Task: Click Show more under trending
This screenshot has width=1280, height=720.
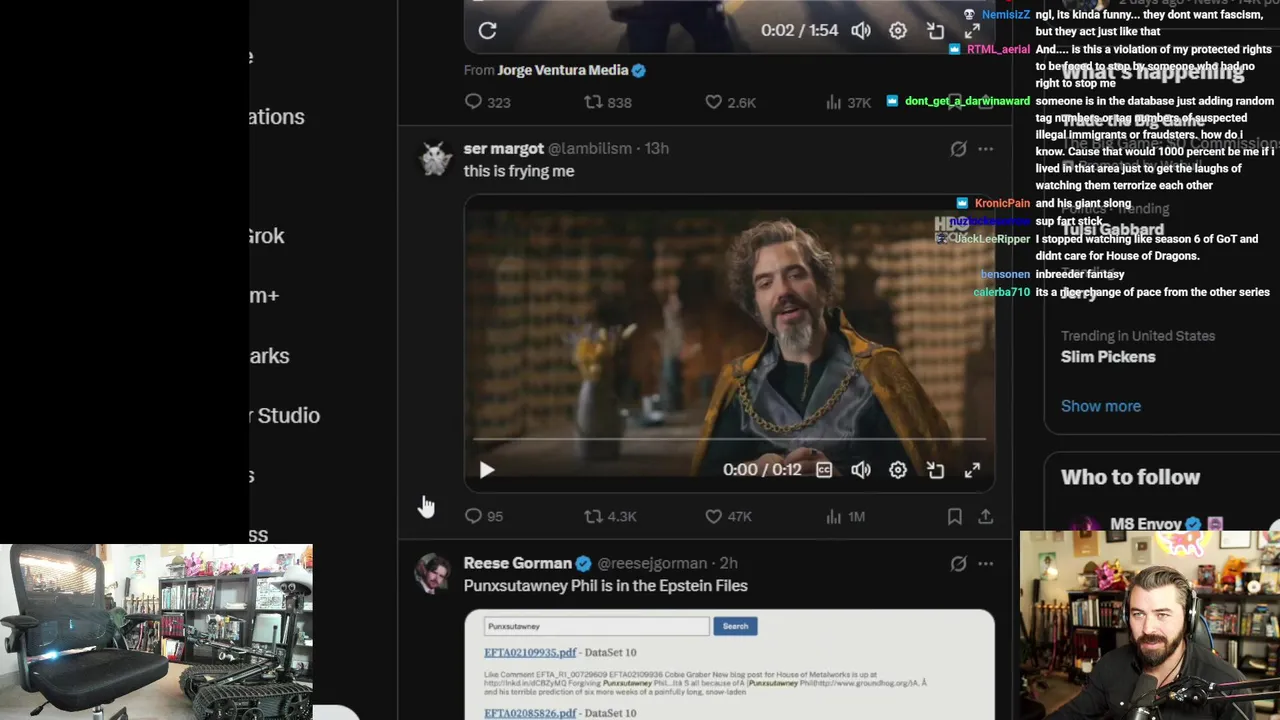Action: (1101, 406)
